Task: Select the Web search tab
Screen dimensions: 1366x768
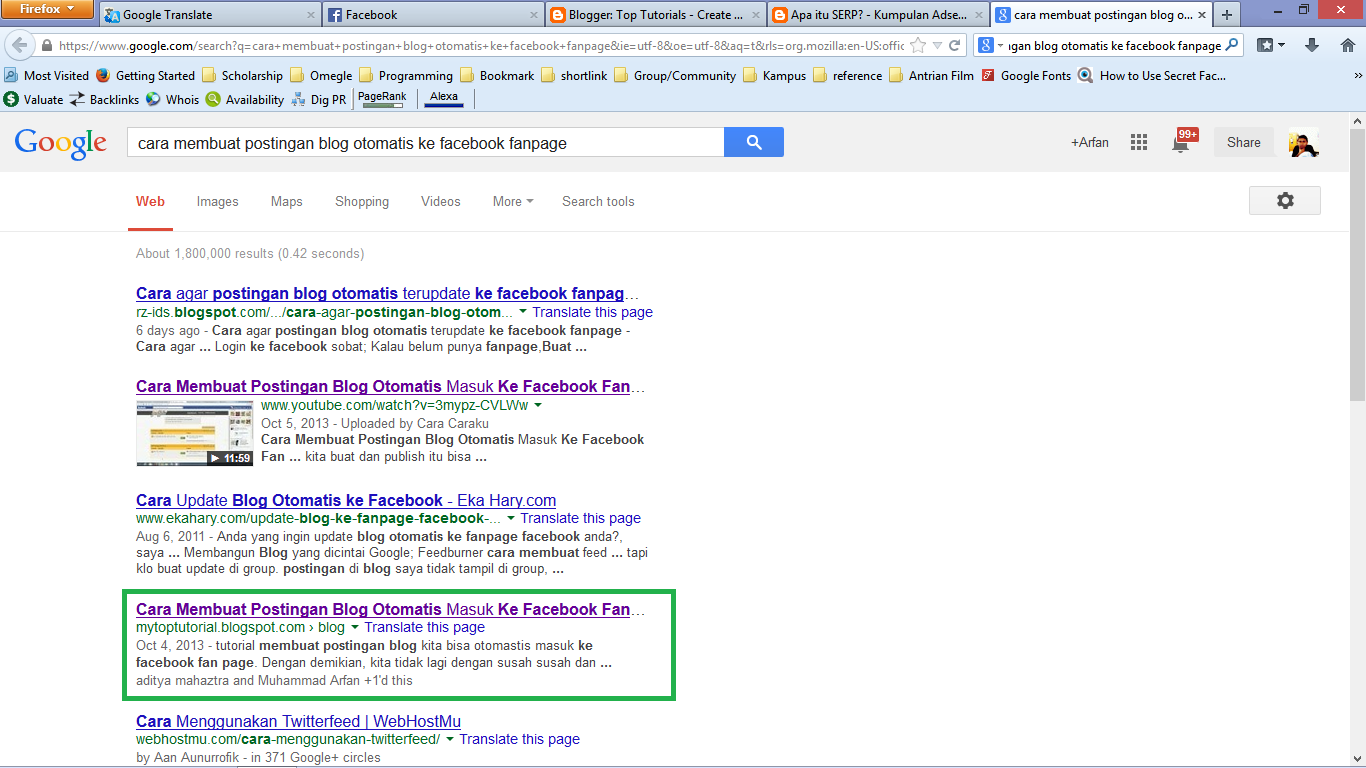Action: pos(150,201)
